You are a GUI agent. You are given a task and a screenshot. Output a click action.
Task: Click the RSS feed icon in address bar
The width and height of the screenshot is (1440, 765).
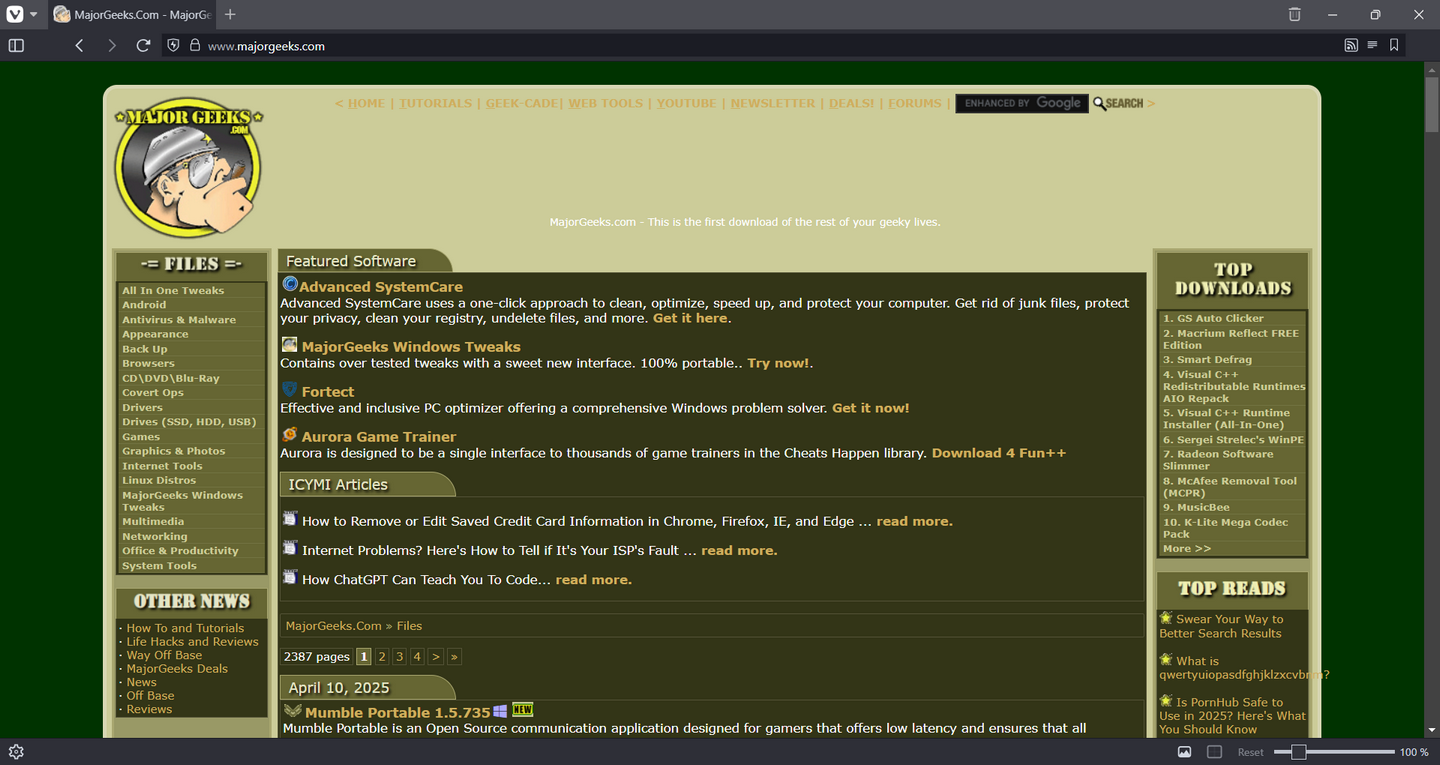(1351, 45)
